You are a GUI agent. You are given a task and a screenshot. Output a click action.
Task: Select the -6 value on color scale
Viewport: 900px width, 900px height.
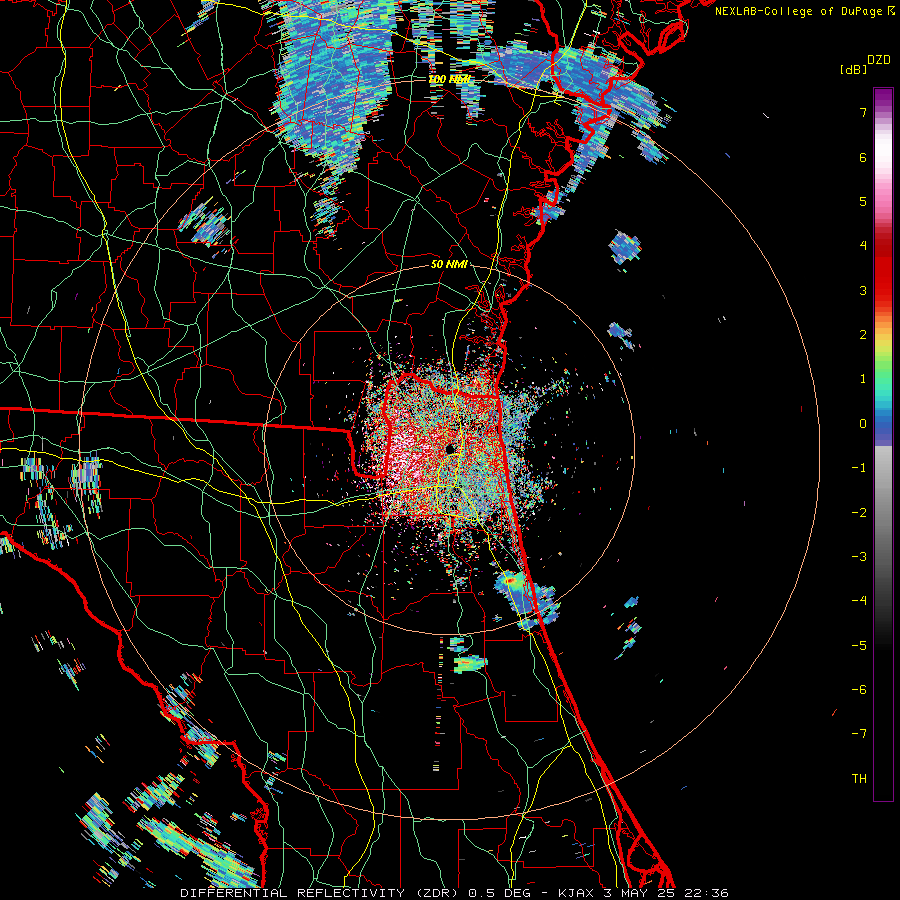[859, 690]
